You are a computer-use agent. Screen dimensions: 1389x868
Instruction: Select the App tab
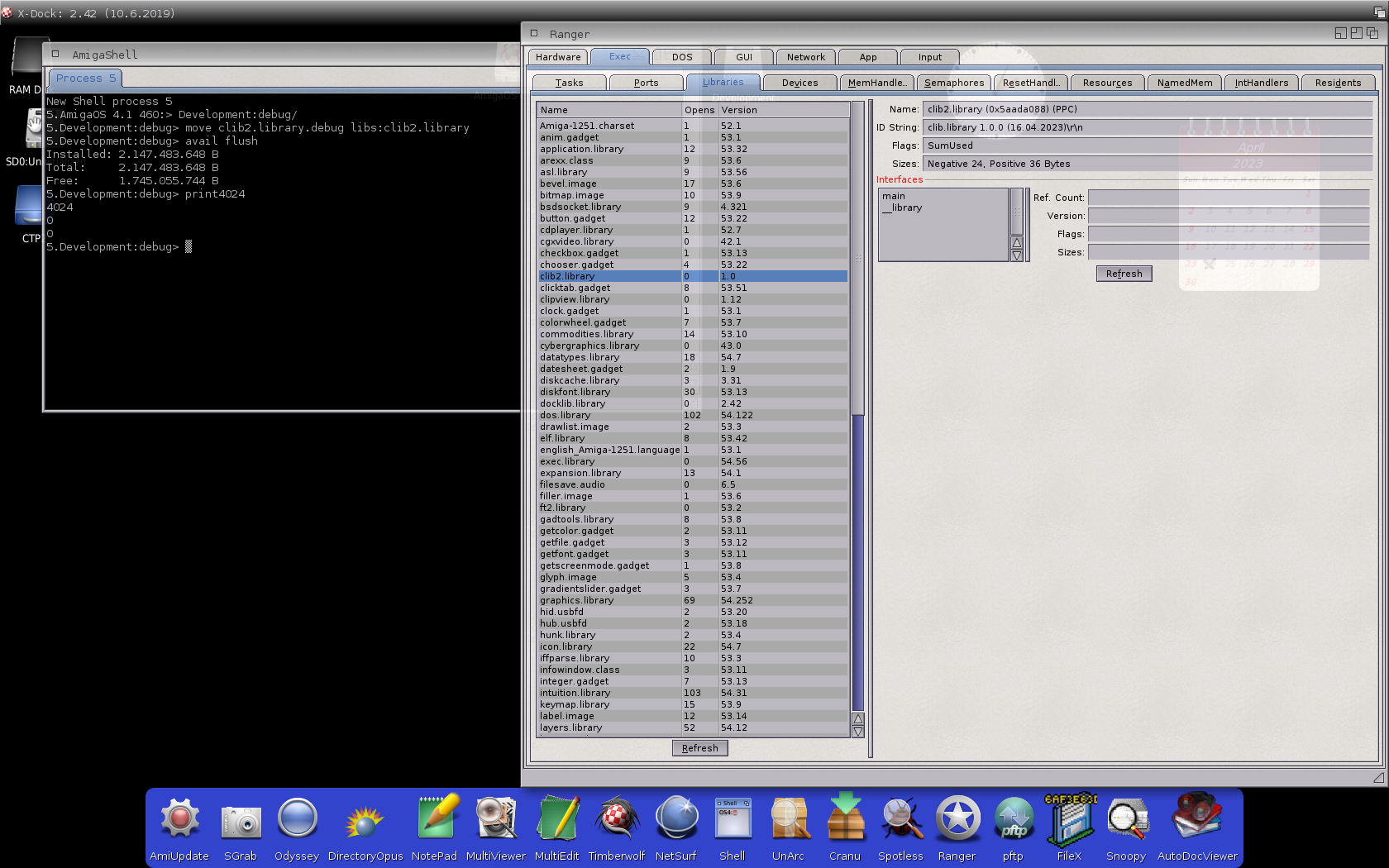coord(868,57)
